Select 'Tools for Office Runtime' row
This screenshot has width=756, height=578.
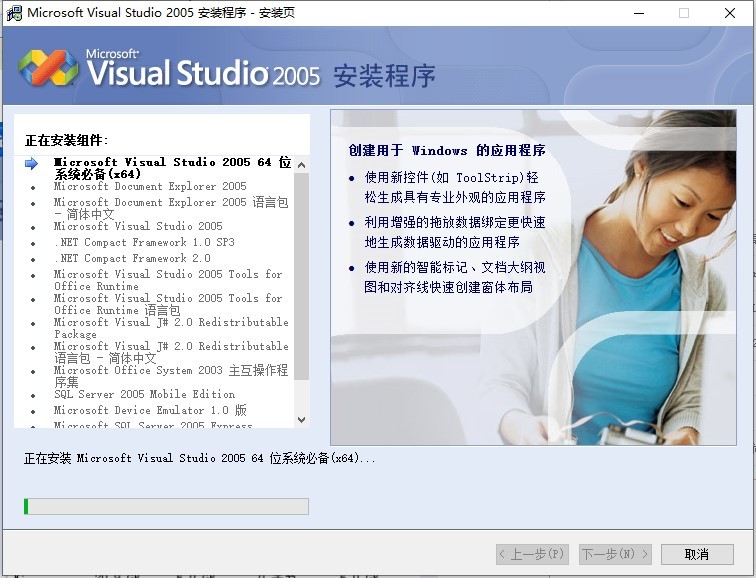[x=168, y=280]
